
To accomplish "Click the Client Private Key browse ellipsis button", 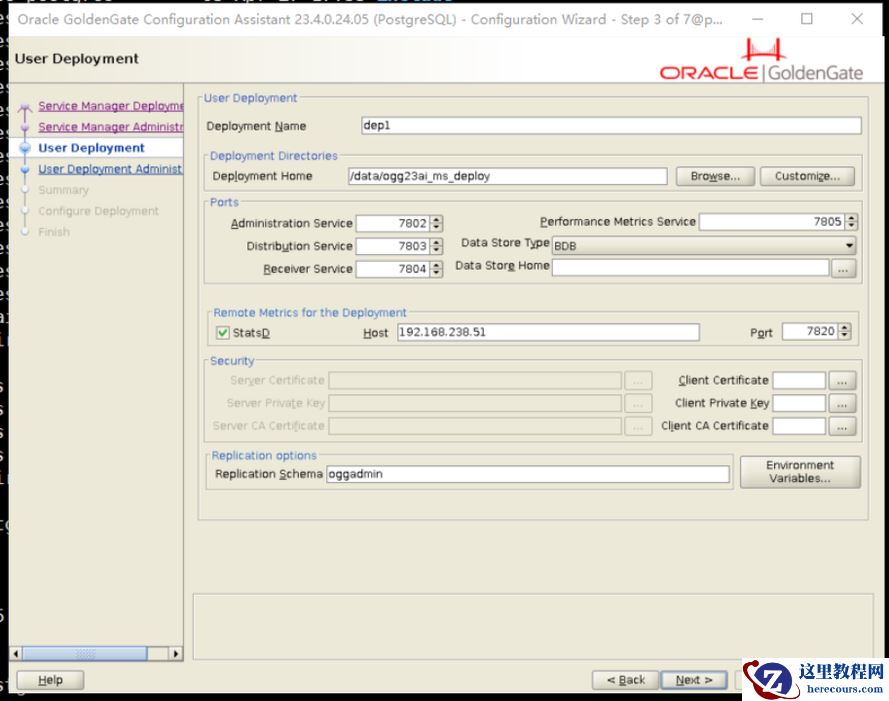I will pos(843,403).
